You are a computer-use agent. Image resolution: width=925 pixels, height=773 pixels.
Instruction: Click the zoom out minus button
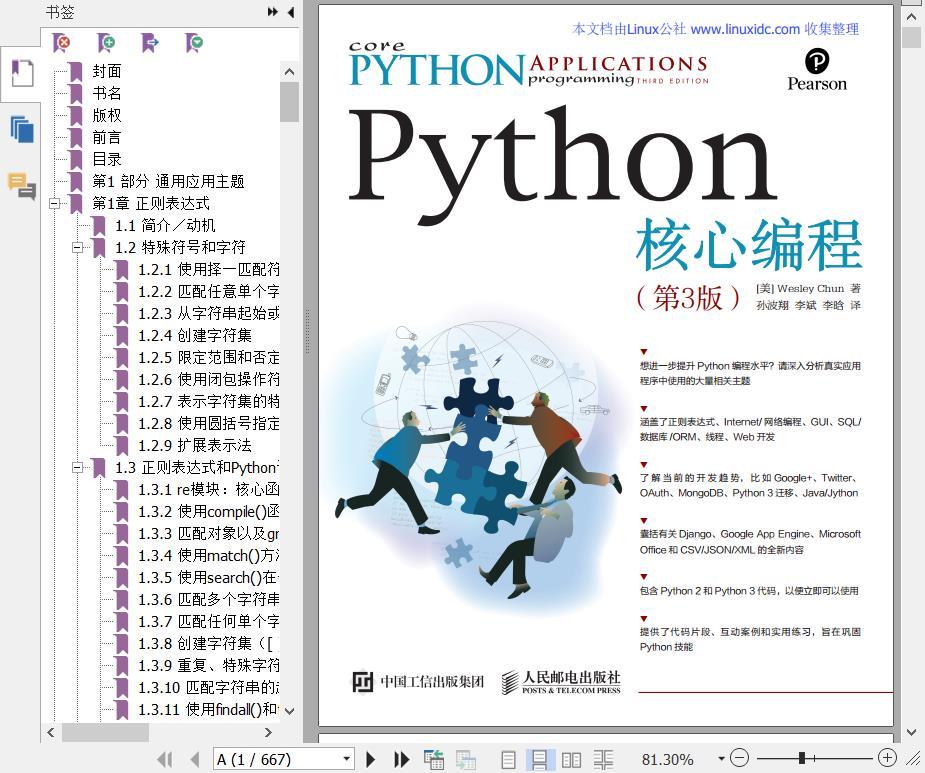(740, 758)
